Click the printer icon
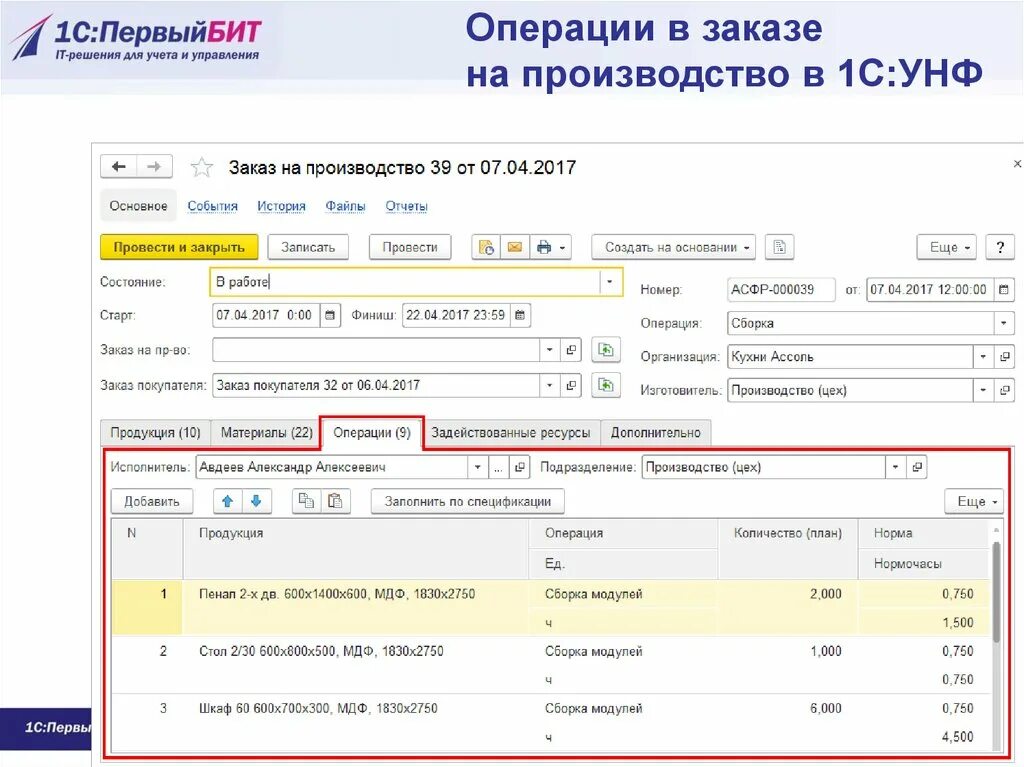Screen dimensions: 1024x767 pyautogui.click(x=543, y=248)
